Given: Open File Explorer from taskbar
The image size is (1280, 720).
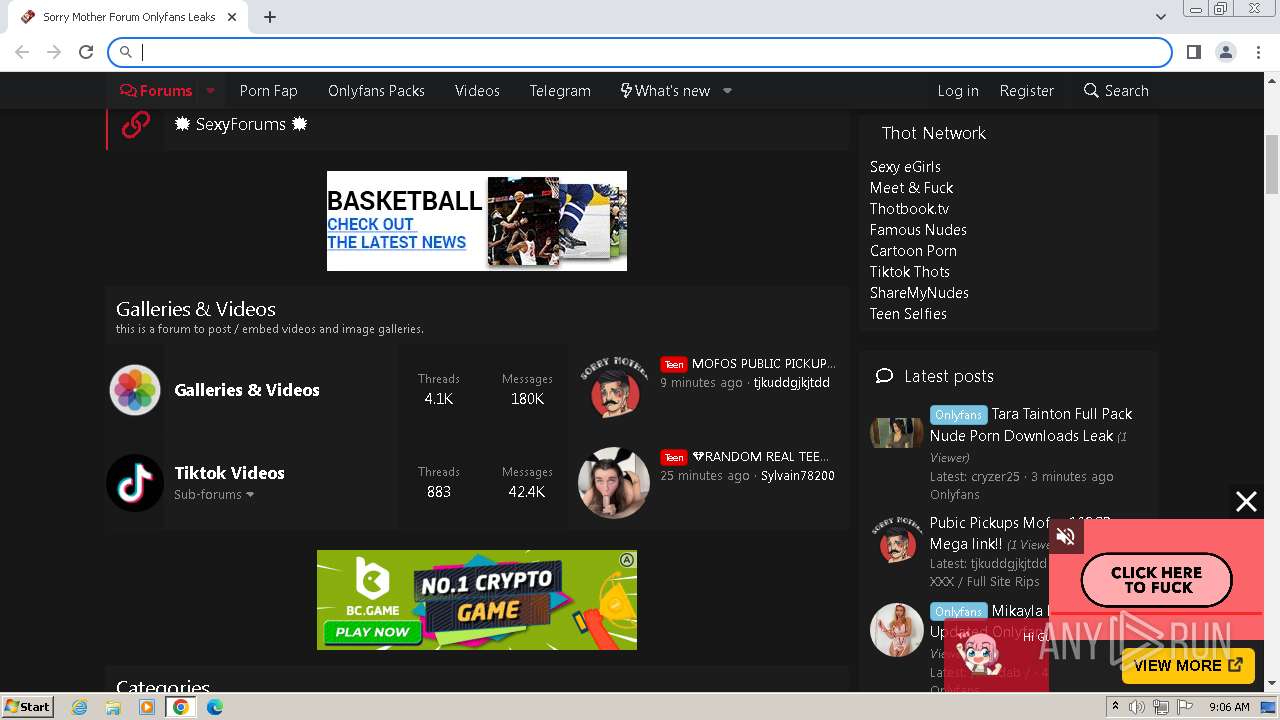Looking at the screenshot, I should coord(113,707).
